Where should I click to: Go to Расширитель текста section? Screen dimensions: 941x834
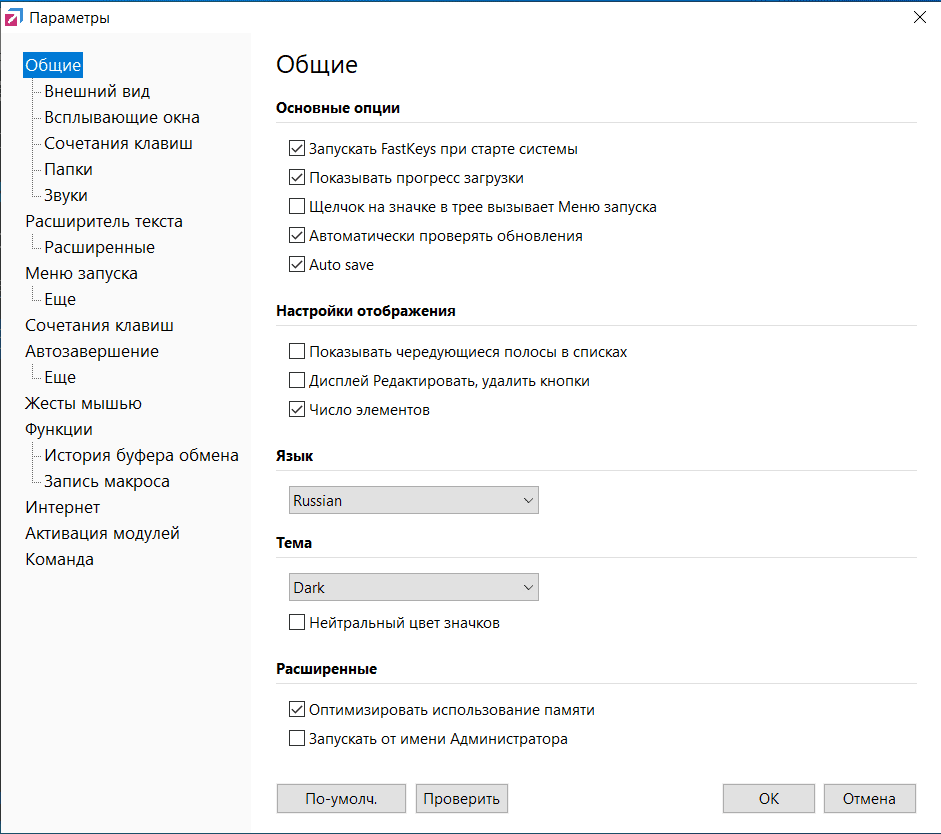[104, 221]
